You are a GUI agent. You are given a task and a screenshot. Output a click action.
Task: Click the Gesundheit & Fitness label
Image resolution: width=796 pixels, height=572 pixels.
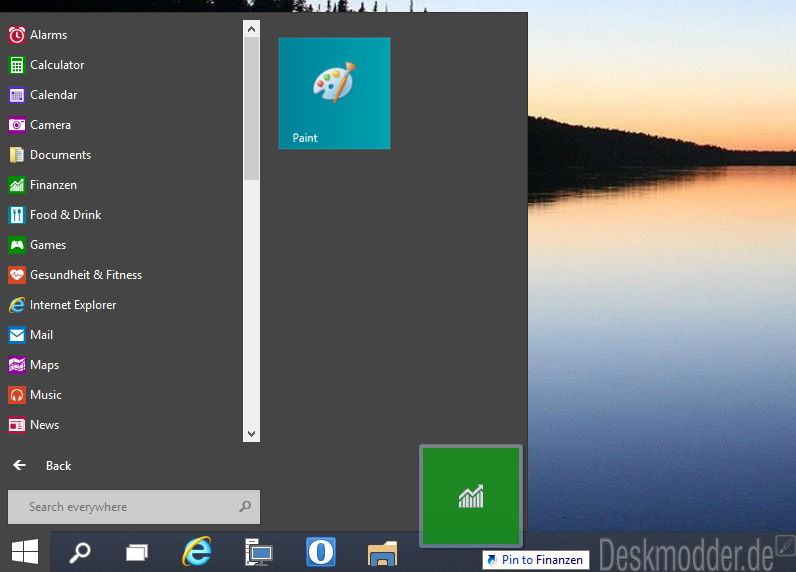86,275
